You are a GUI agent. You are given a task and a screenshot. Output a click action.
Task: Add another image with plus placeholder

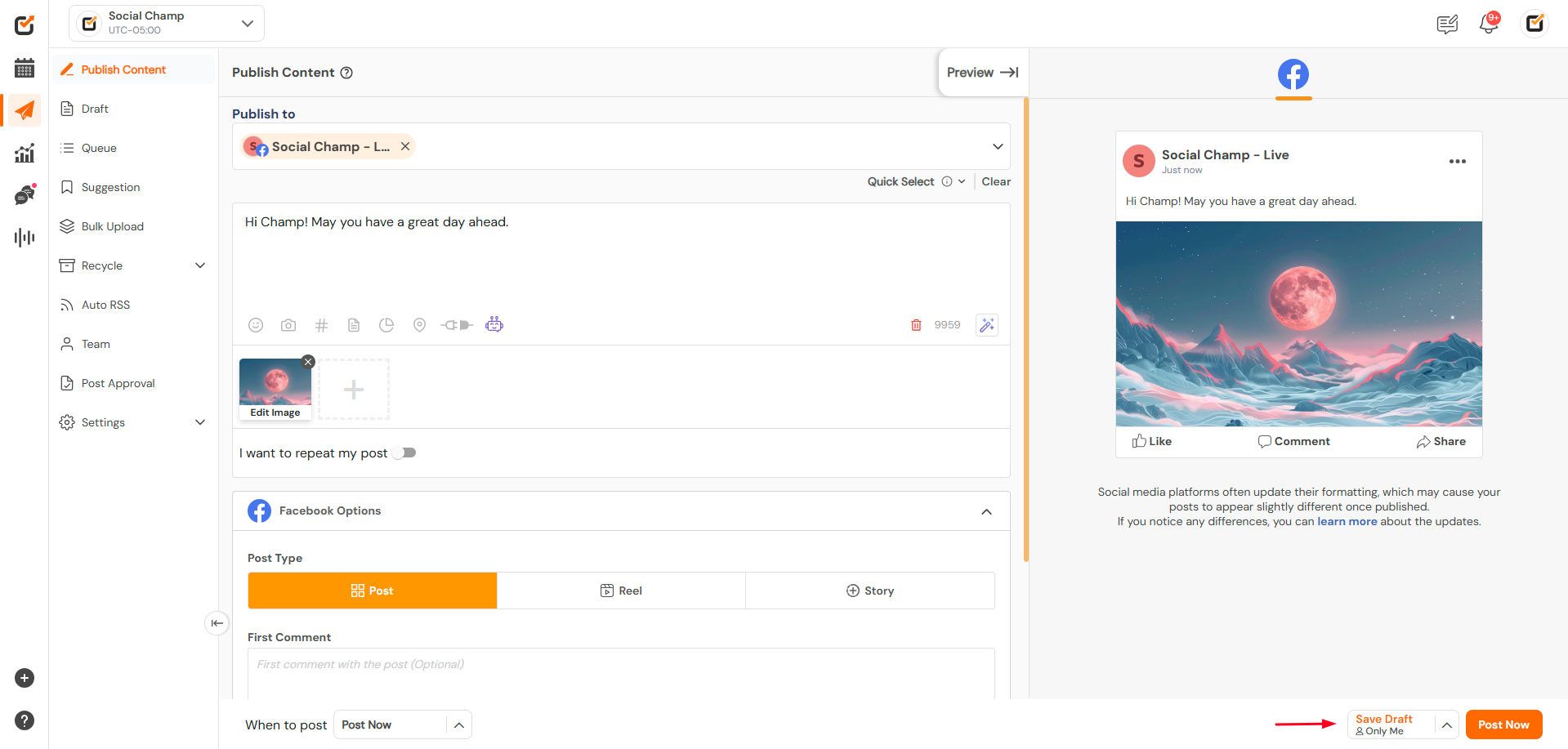pyautogui.click(x=354, y=390)
